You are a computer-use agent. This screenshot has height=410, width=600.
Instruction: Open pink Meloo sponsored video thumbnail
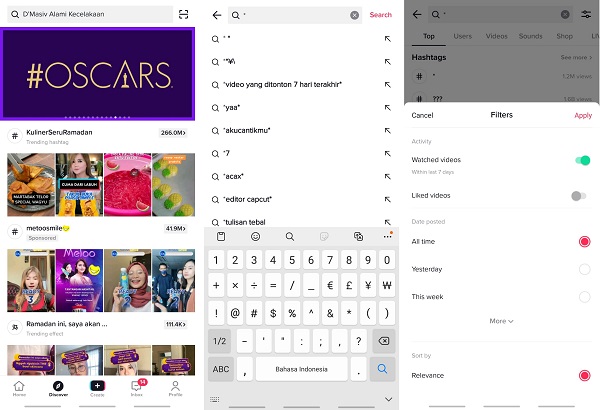click(79, 280)
